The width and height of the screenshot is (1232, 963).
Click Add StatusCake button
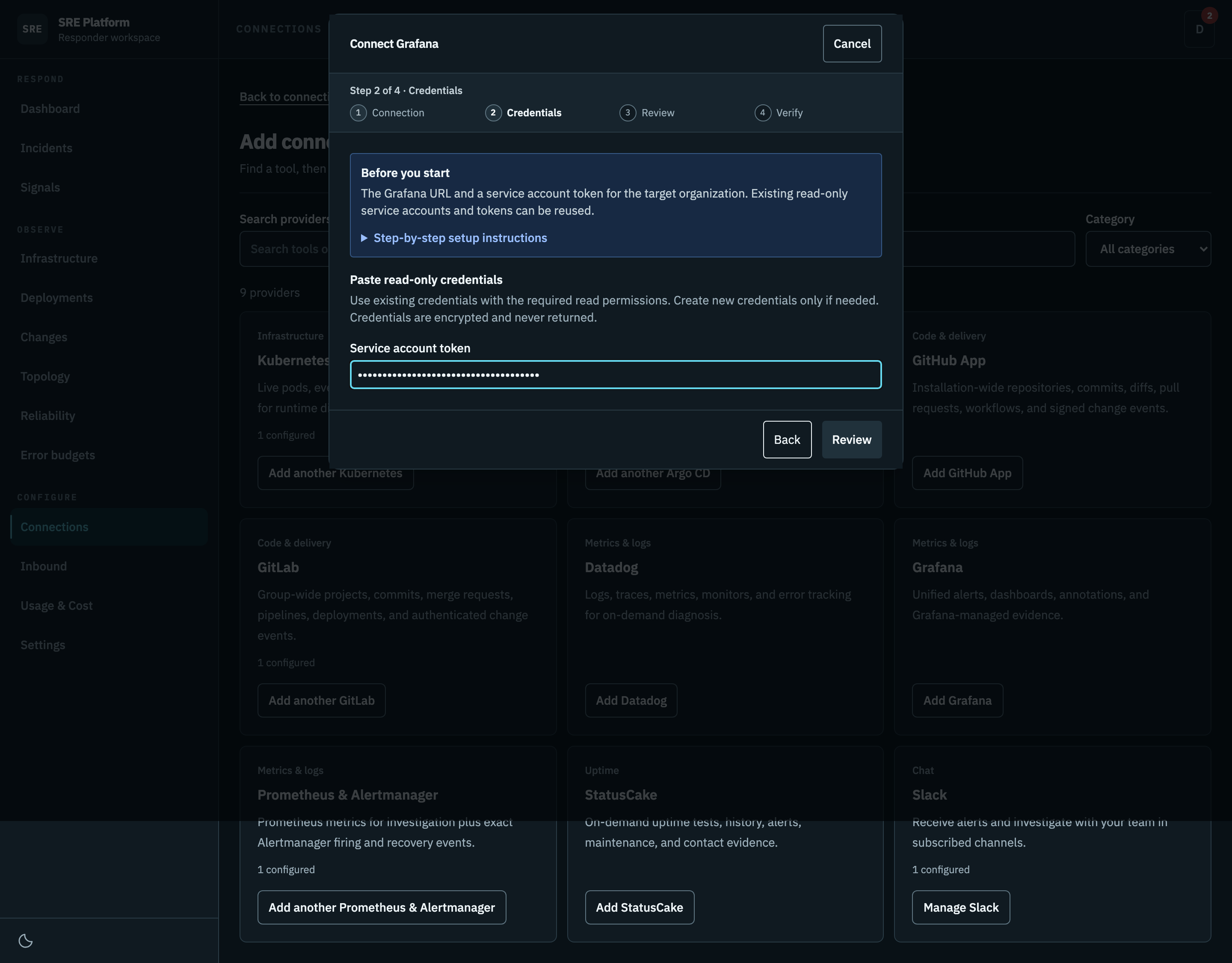[x=639, y=907]
